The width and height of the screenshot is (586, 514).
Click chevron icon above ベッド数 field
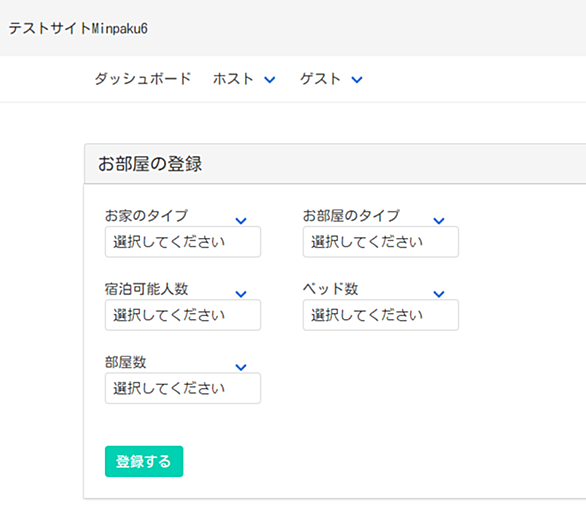(x=439, y=294)
